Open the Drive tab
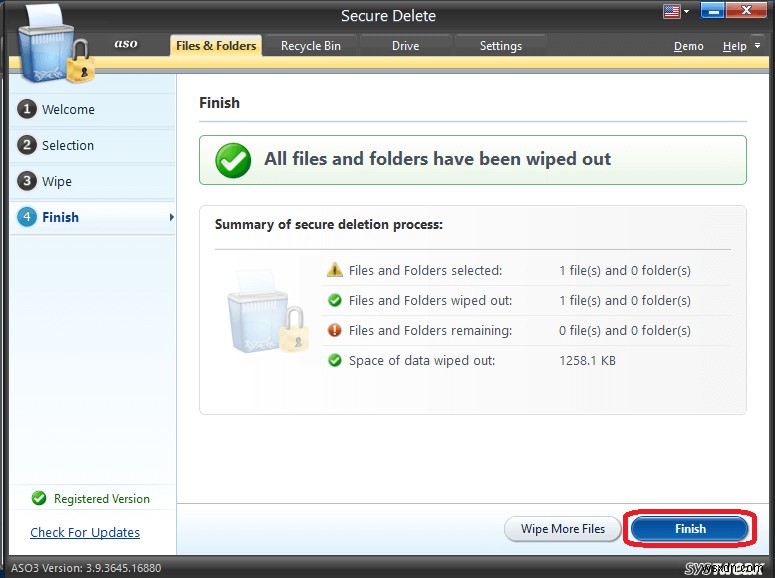This screenshot has width=775, height=578. [x=405, y=46]
